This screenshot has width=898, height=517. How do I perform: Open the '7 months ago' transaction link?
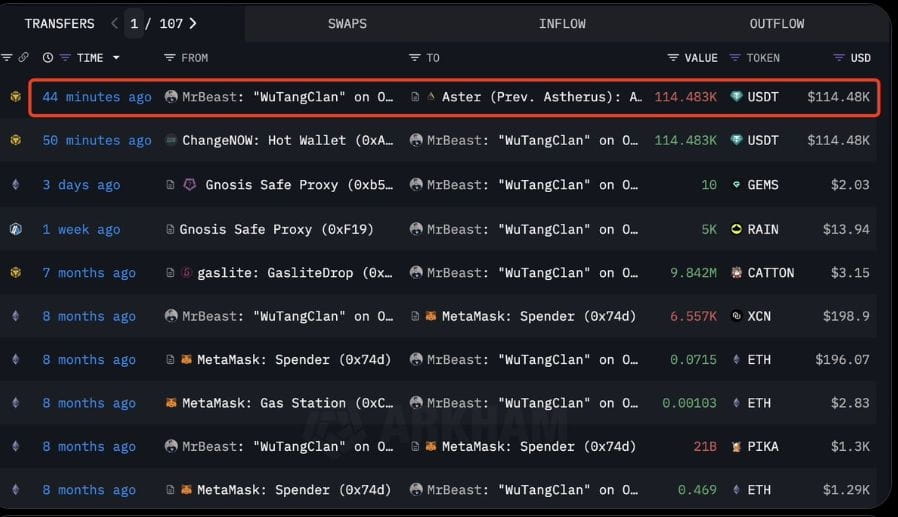[x=89, y=273]
